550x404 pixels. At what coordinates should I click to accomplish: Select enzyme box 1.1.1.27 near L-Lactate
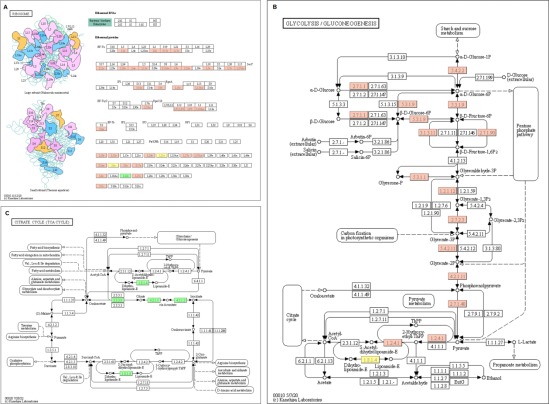(x=495, y=342)
